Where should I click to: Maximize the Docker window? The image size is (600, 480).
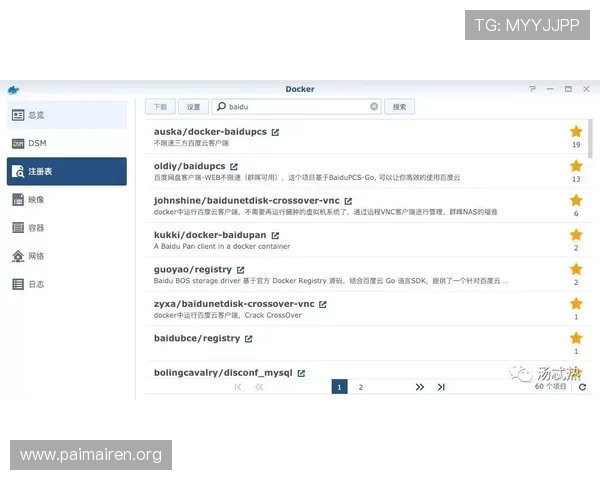(568, 89)
